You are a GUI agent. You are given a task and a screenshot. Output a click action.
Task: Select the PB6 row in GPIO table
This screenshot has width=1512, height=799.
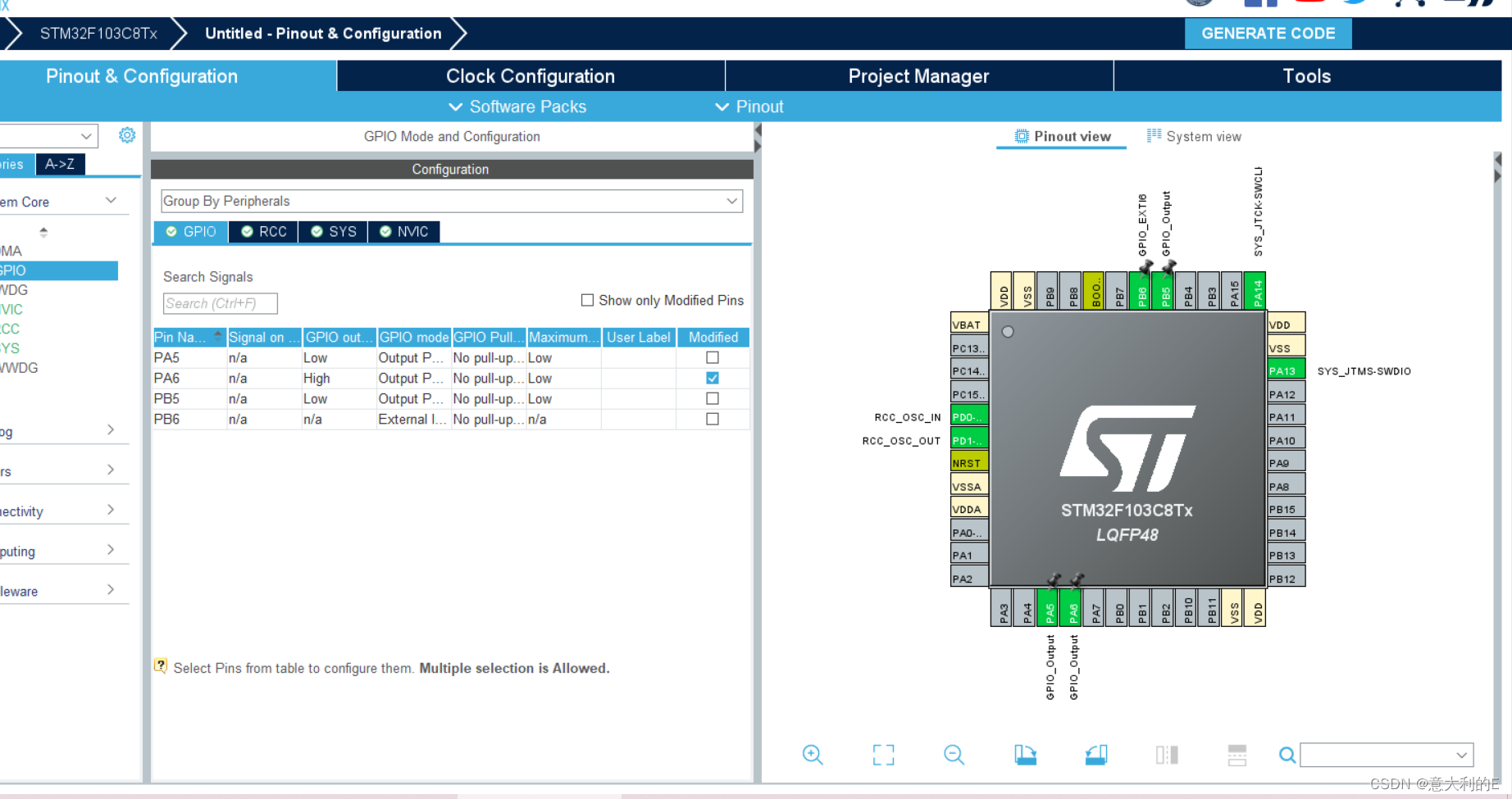pyautogui.click(x=451, y=419)
